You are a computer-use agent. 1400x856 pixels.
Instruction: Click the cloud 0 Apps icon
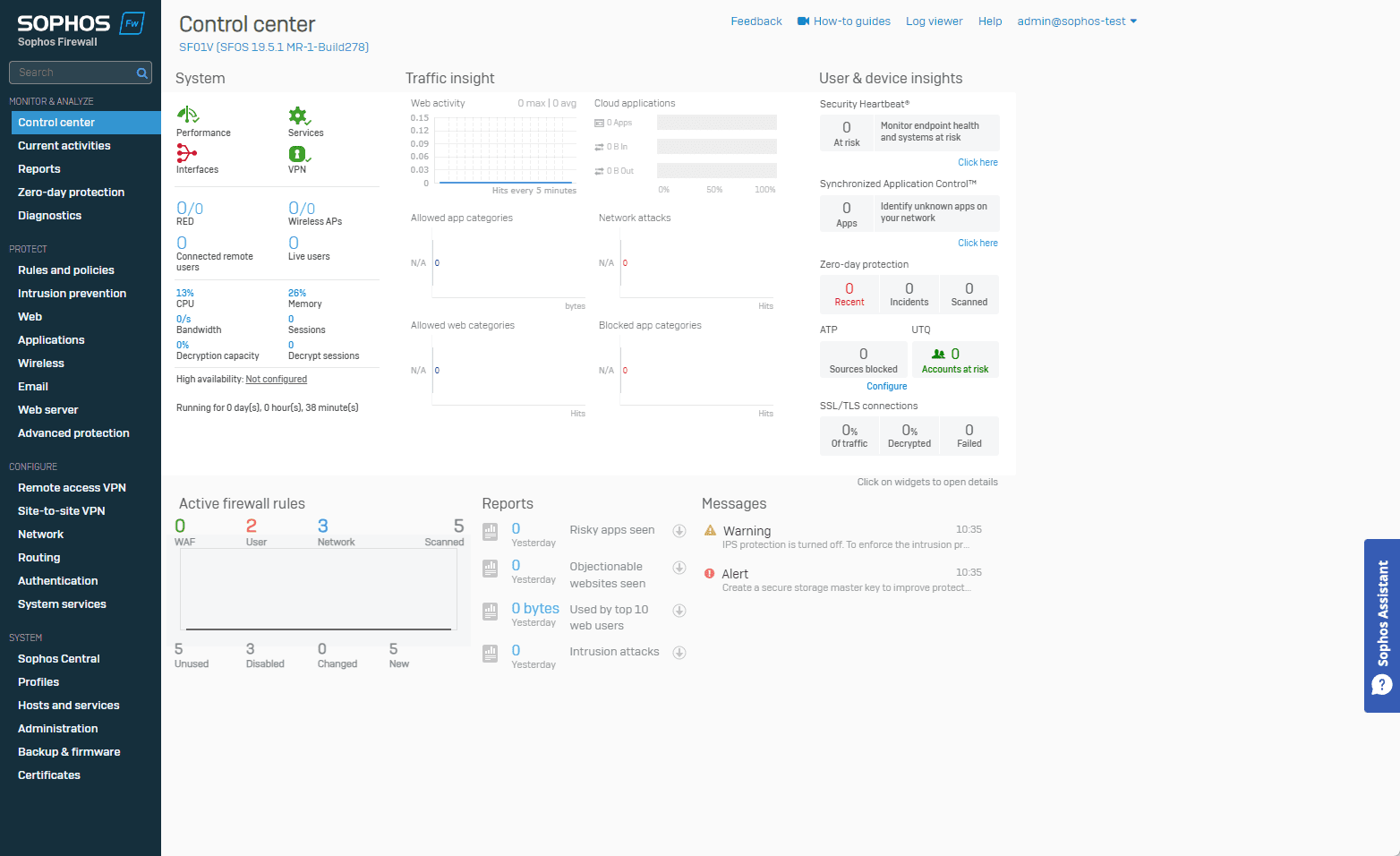(x=599, y=123)
